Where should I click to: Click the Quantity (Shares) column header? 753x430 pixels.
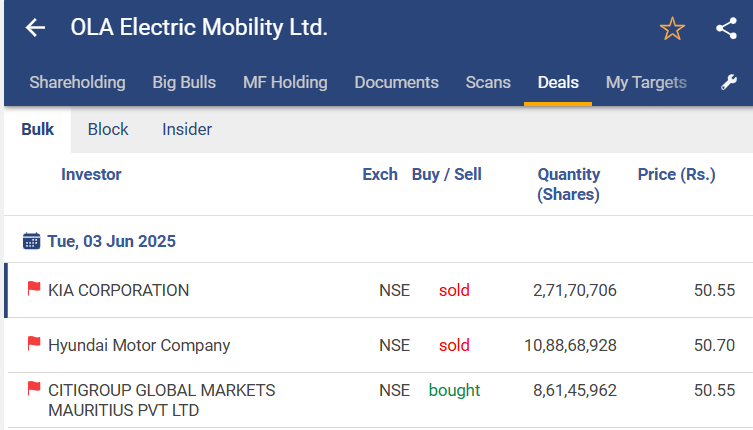tap(568, 184)
